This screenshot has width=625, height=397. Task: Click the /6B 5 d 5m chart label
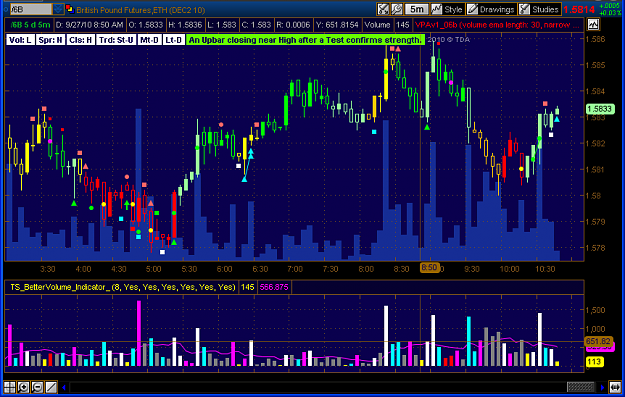click(x=30, y=25)
